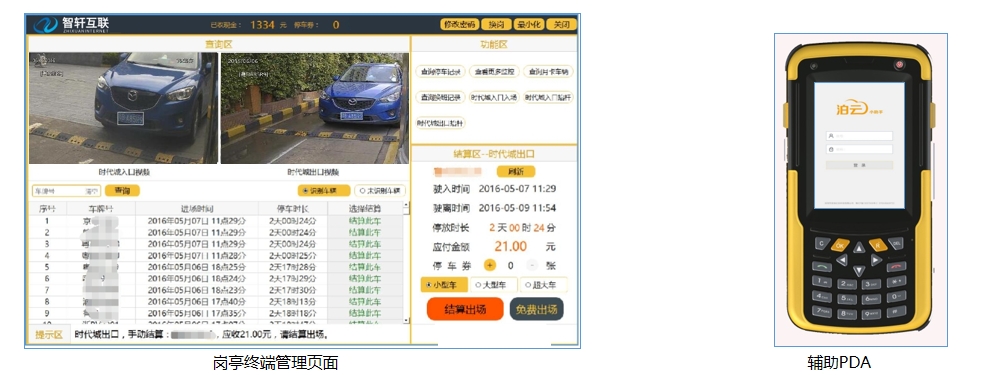The image size is (999, 375).
Task: Click 结算此车 link in row 1
Action: [365, 221]
